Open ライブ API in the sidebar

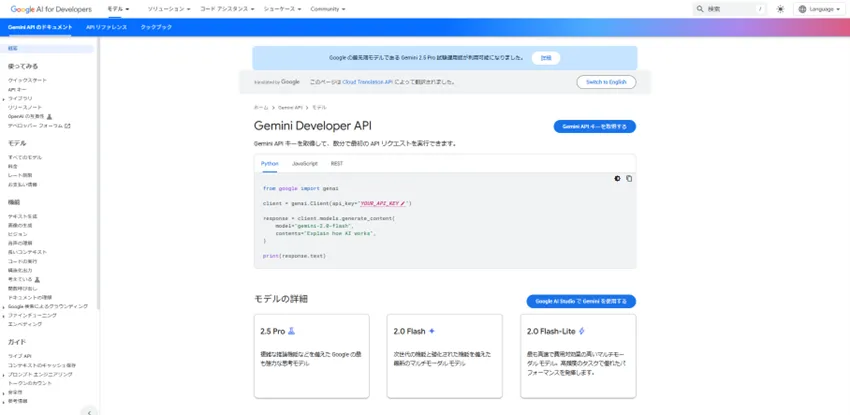point(20,356)
